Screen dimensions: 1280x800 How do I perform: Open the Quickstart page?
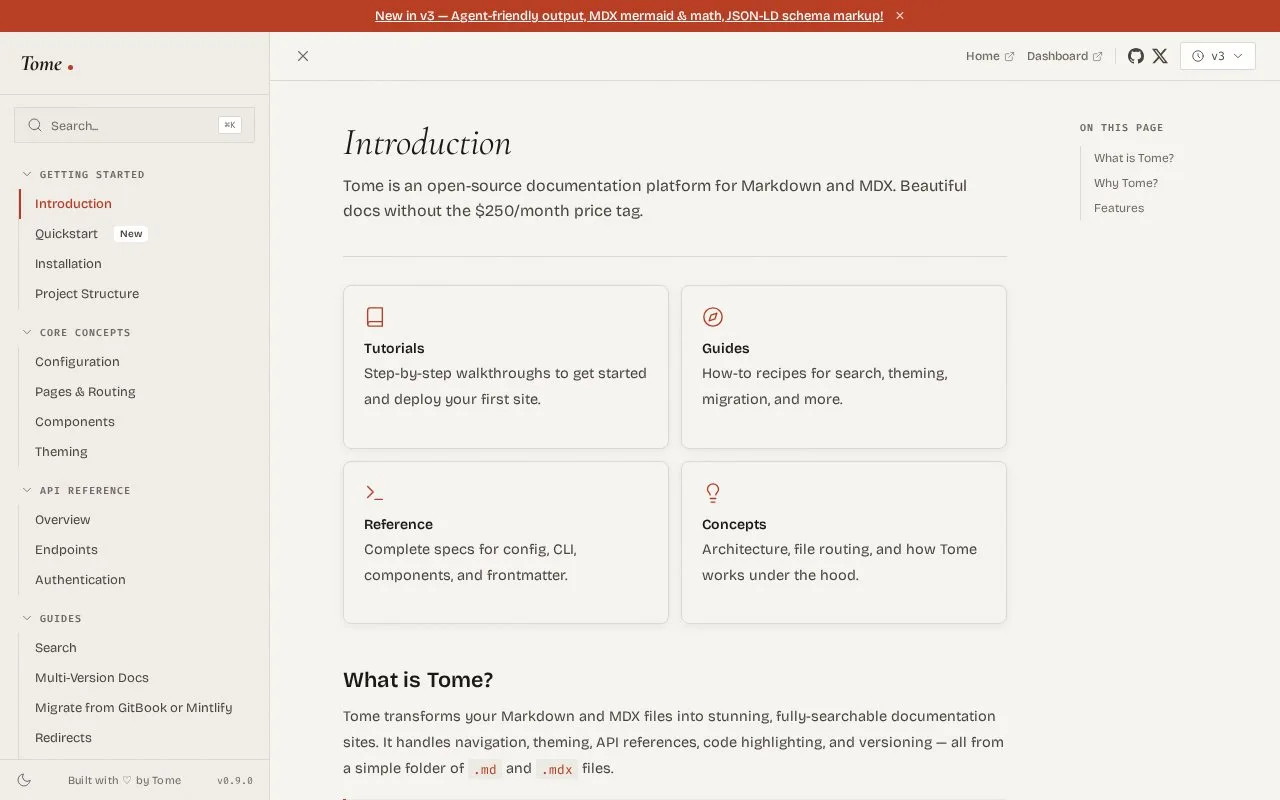(x=66, y=234)
